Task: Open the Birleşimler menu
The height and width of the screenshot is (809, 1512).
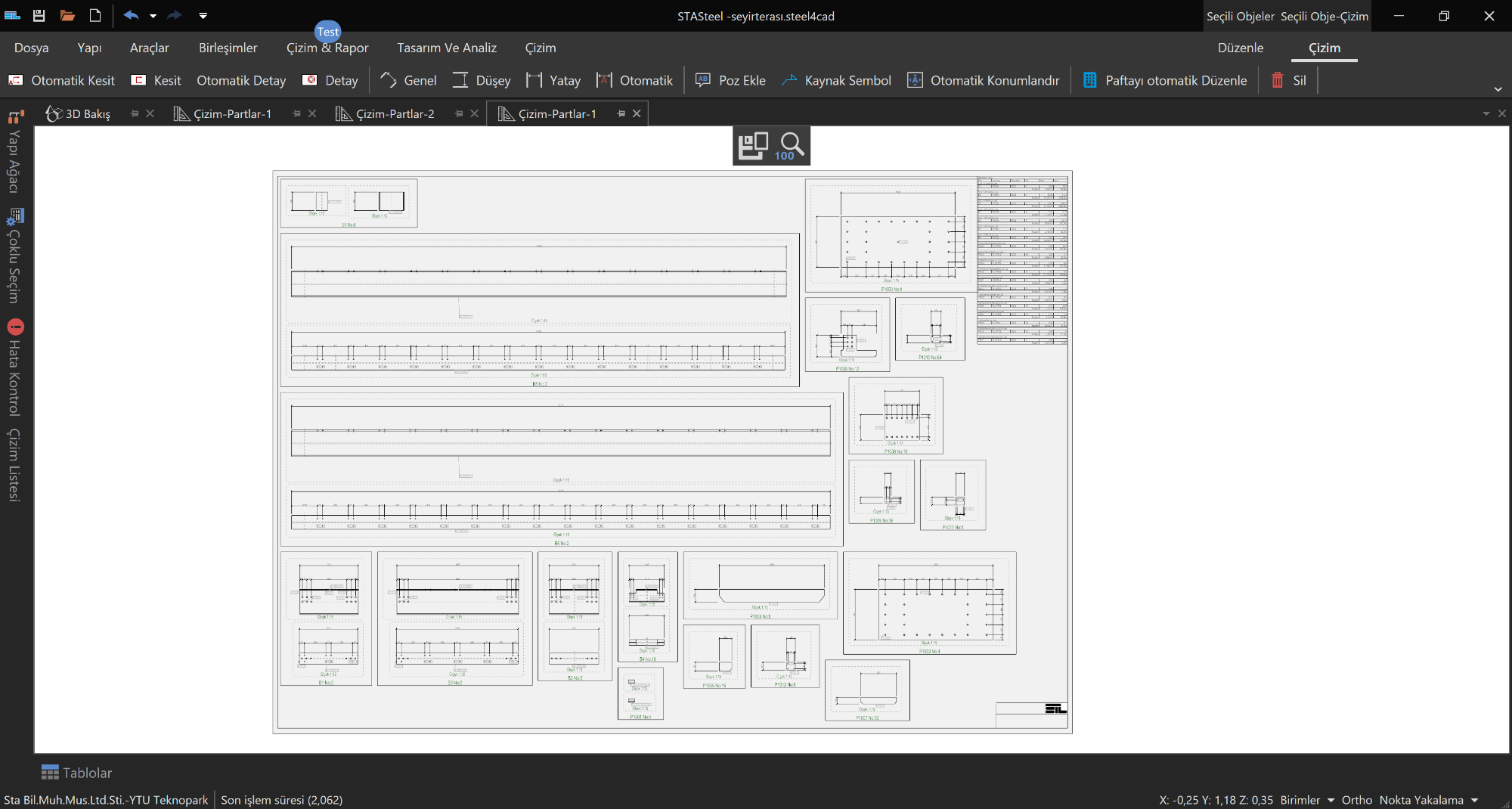Action: click(x=228, y=48)
